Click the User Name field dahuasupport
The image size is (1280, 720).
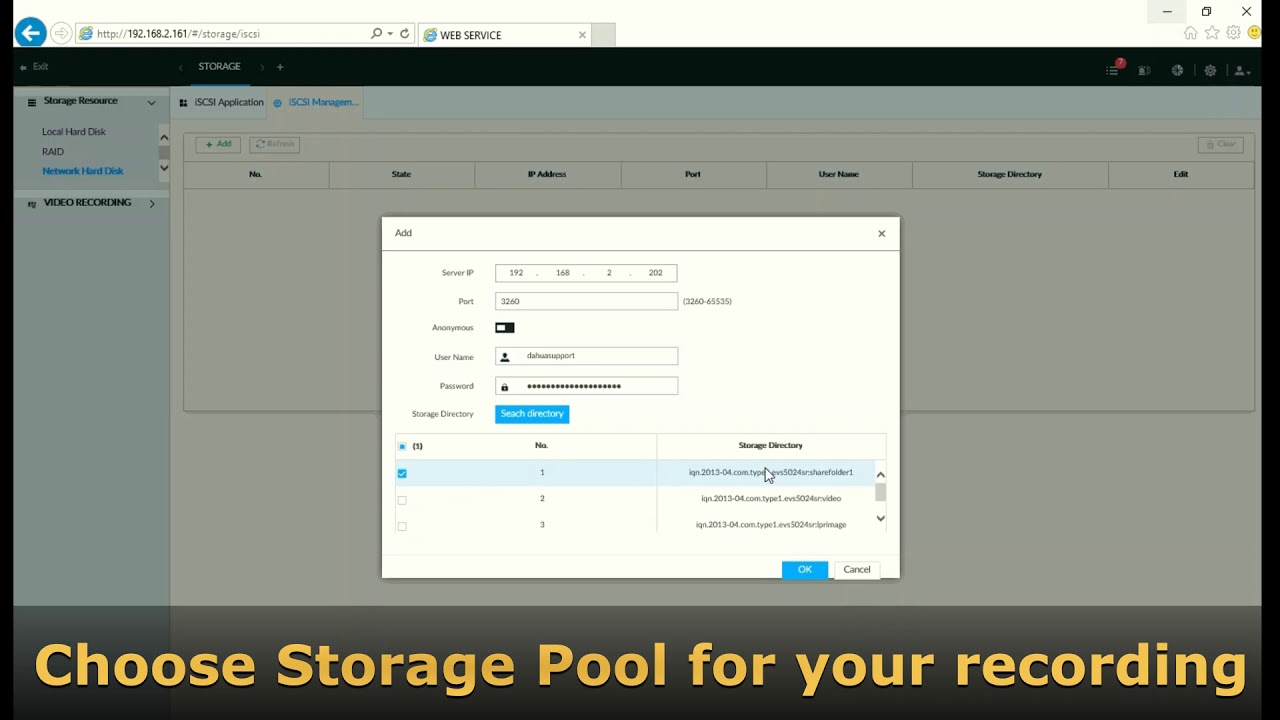[586, 356]
